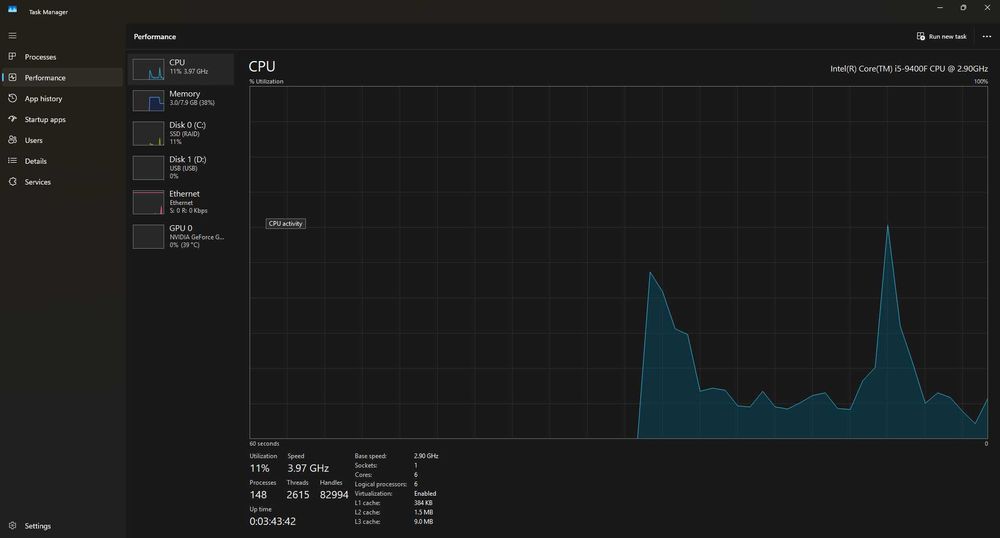Select the Disk 0 (C:) mini graph

(x=148, y=134)
